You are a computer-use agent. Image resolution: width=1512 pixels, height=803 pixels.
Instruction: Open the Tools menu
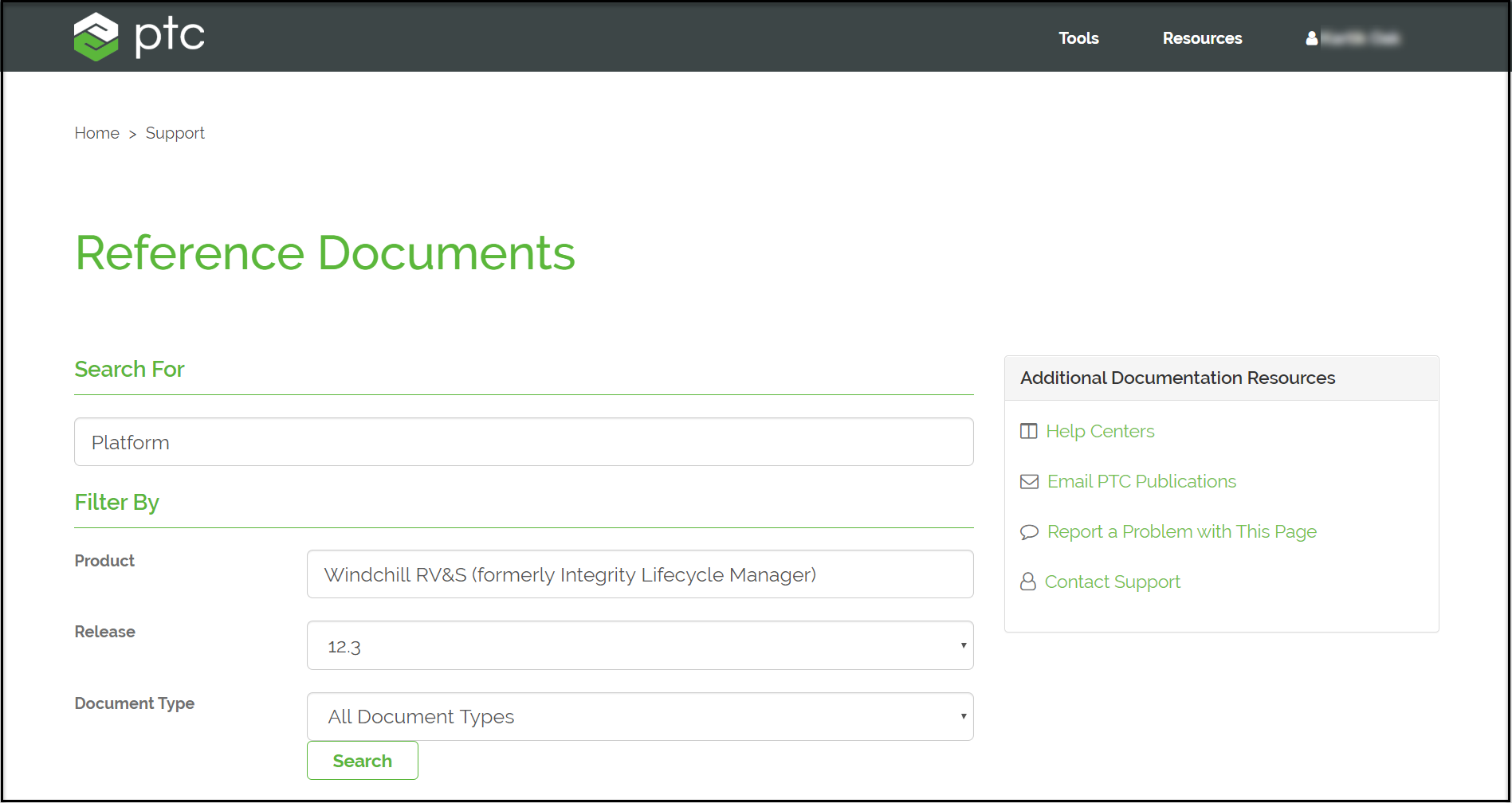click(x=1078, y=37)
